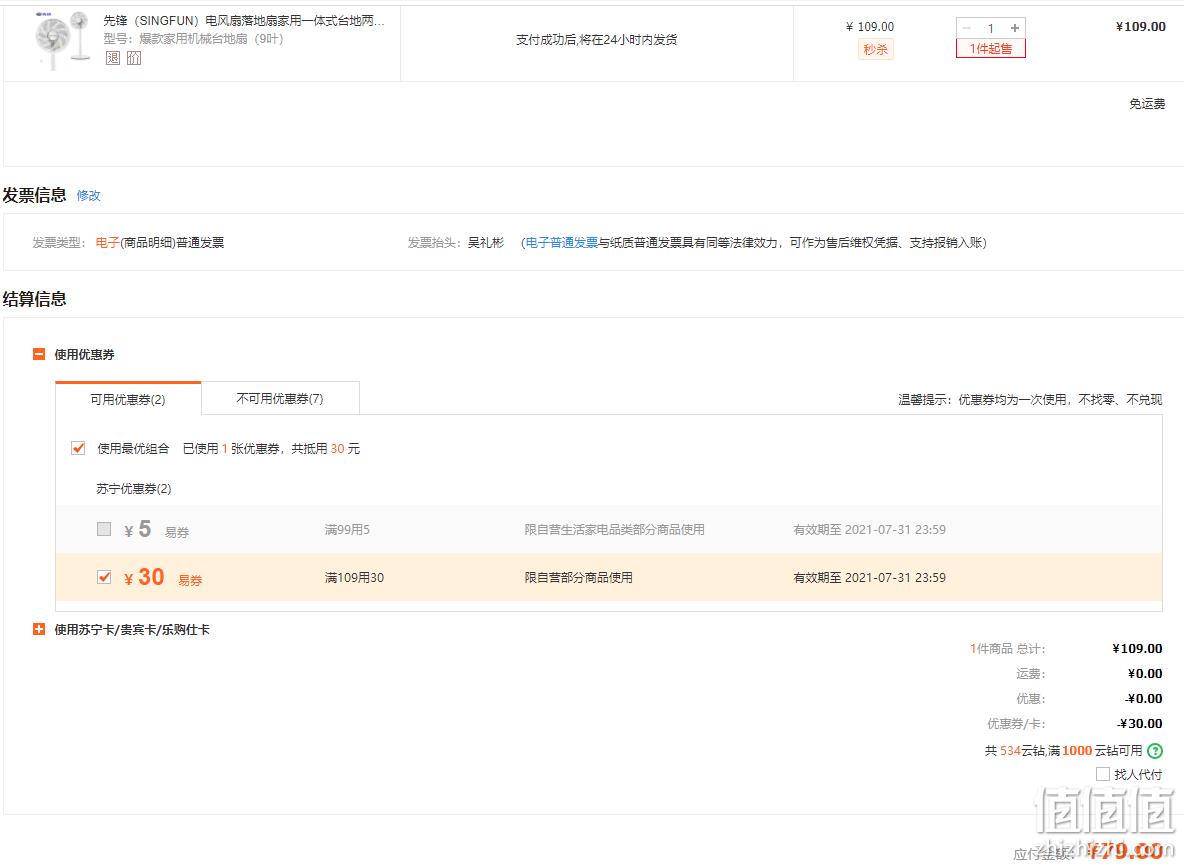Click the 满99用5 coupon condition
The height and width of the screenshot is (866, 1184).
coord(347,529)
